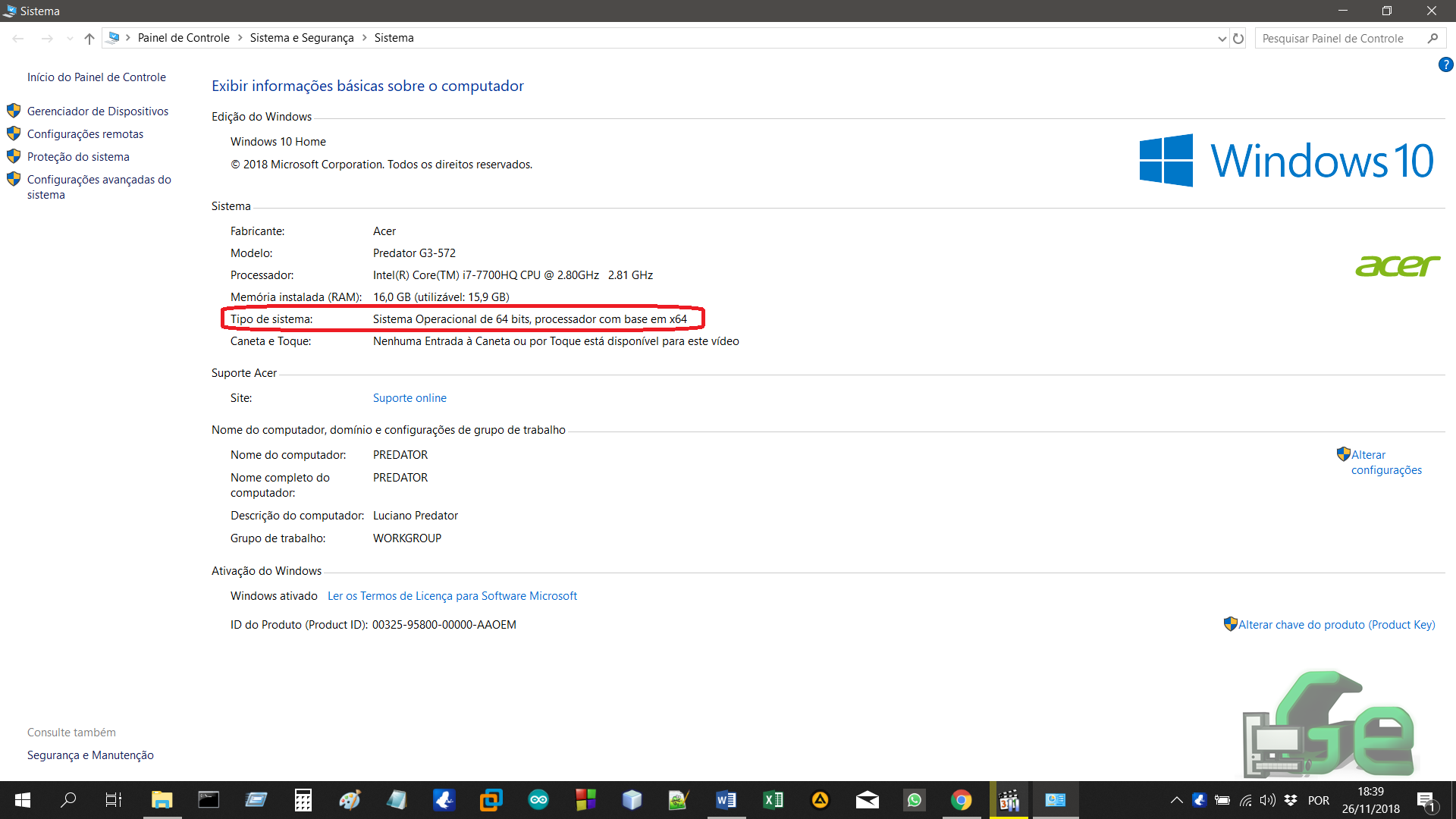Open Proteção do sistema link
Viewport: 1456px width, 819px height.
[78, 157]
